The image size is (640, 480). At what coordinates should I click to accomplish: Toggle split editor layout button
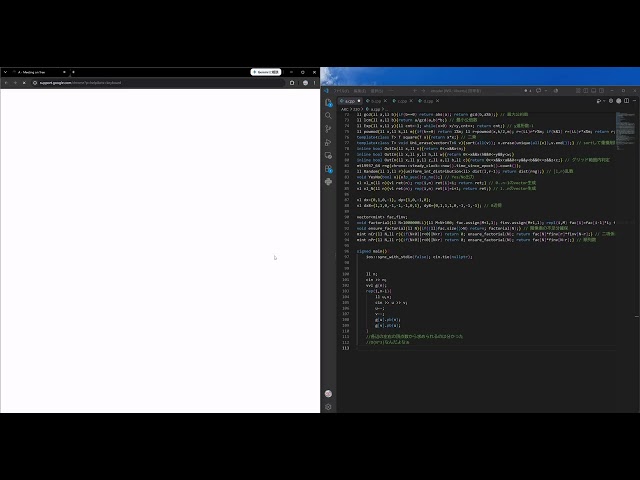(627, 101)
